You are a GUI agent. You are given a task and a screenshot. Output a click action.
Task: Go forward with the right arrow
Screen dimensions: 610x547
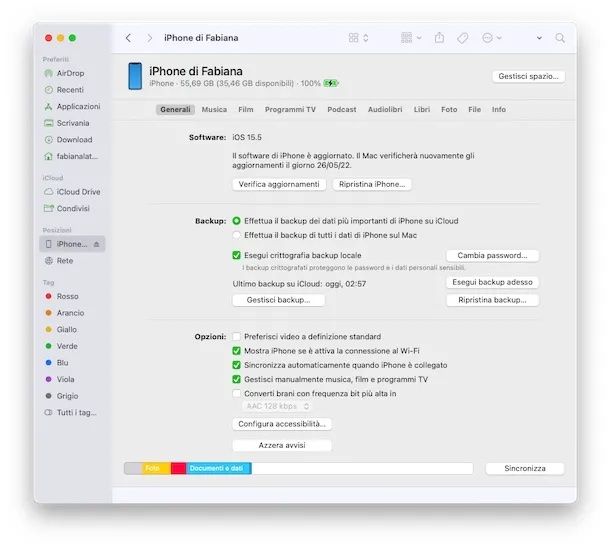click(x=149, y=38)
